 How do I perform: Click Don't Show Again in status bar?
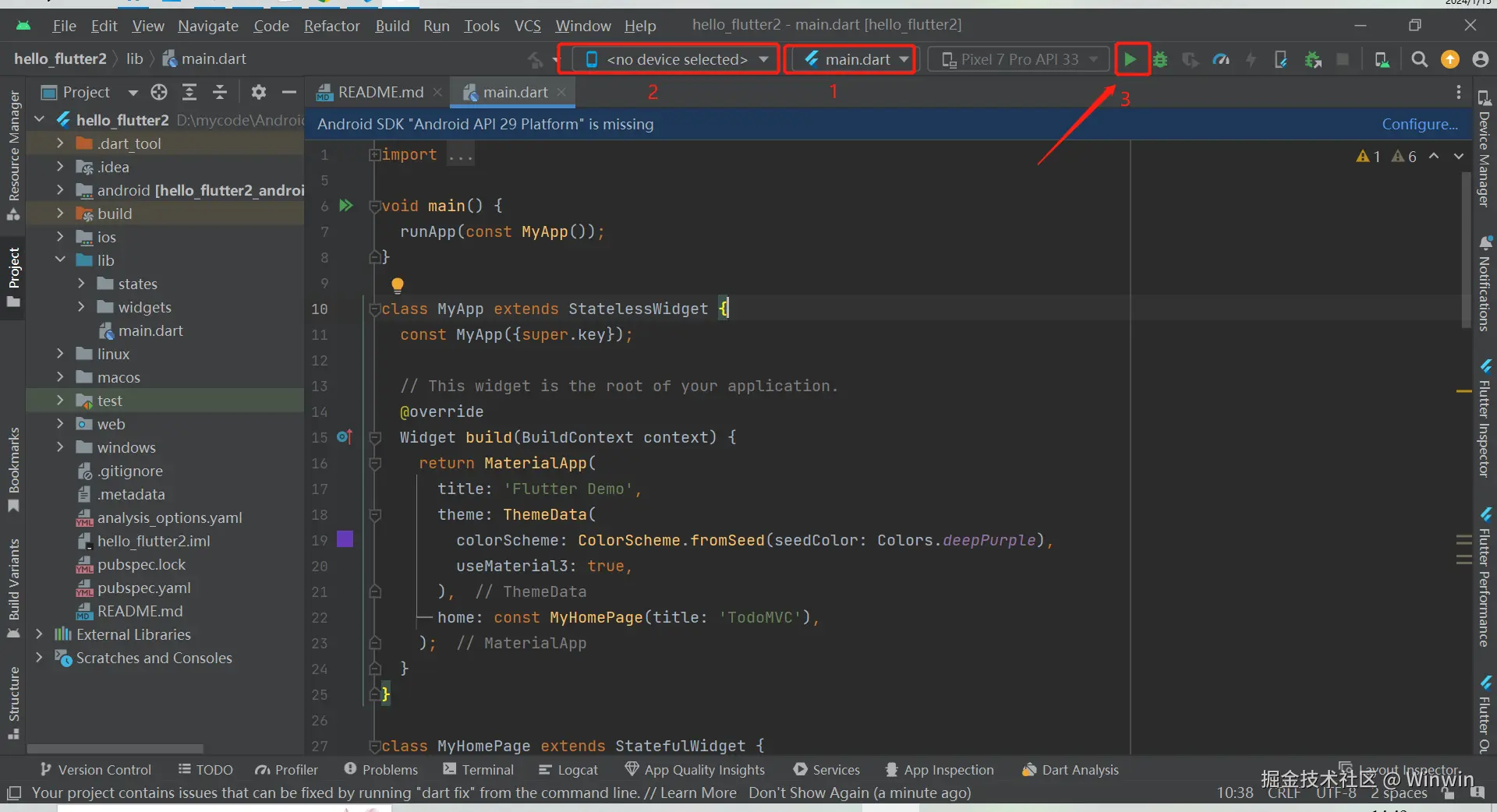pyautogui.click(x=808, y=793)
